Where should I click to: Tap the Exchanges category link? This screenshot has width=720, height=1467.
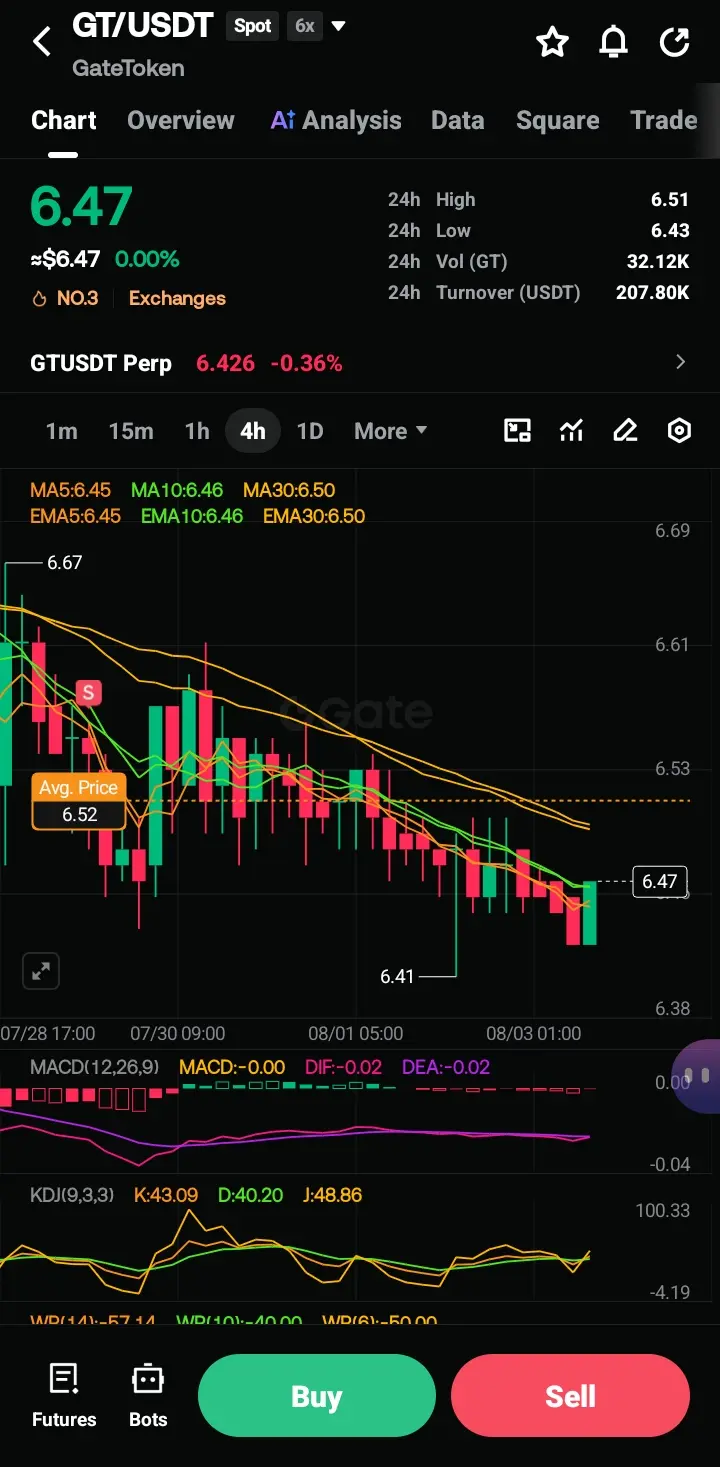[177, 298]
